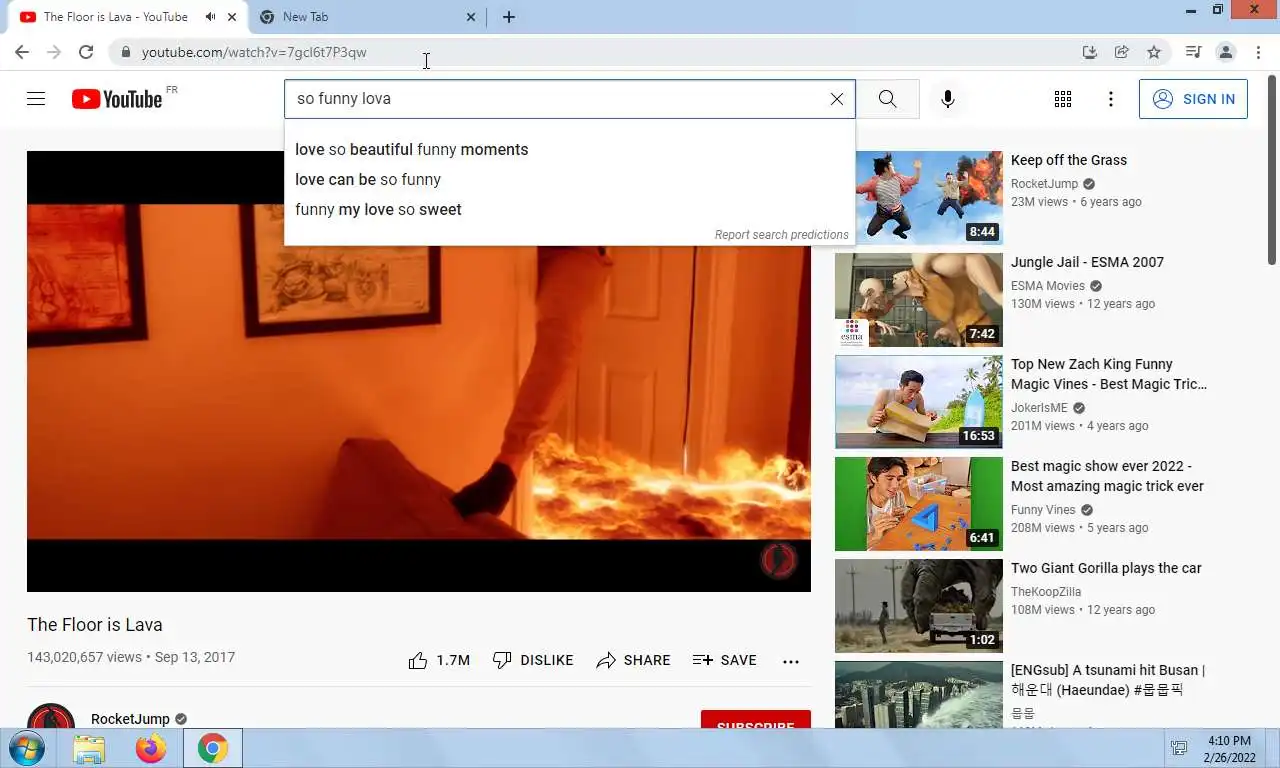1280x768 pixels.
Task: Open Zach King Magic Vines thumbnail
Action: (919, 401)
